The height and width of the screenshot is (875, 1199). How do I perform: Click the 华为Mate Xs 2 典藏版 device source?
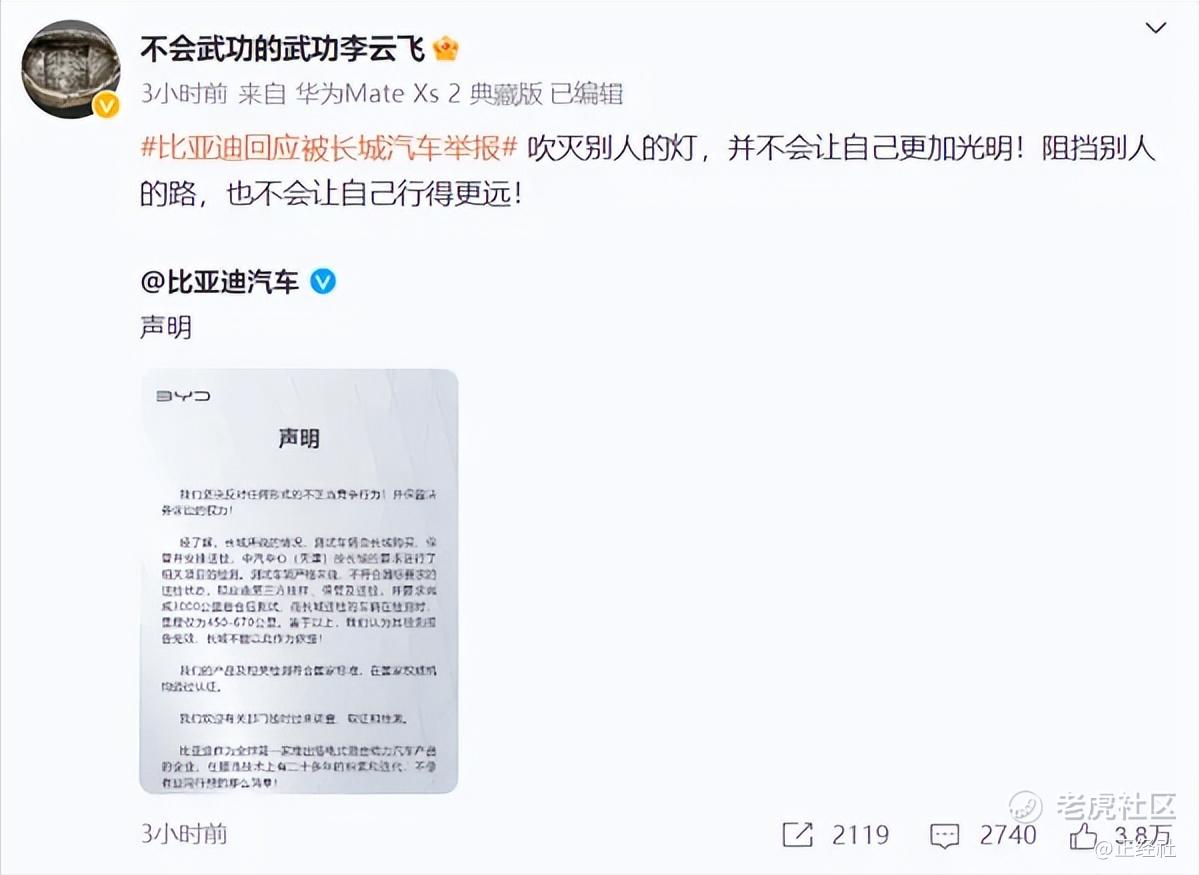[420, 93]
